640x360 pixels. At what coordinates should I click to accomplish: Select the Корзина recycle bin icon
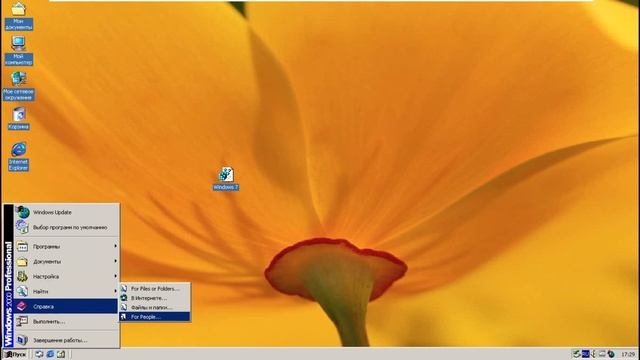point(18,118)
